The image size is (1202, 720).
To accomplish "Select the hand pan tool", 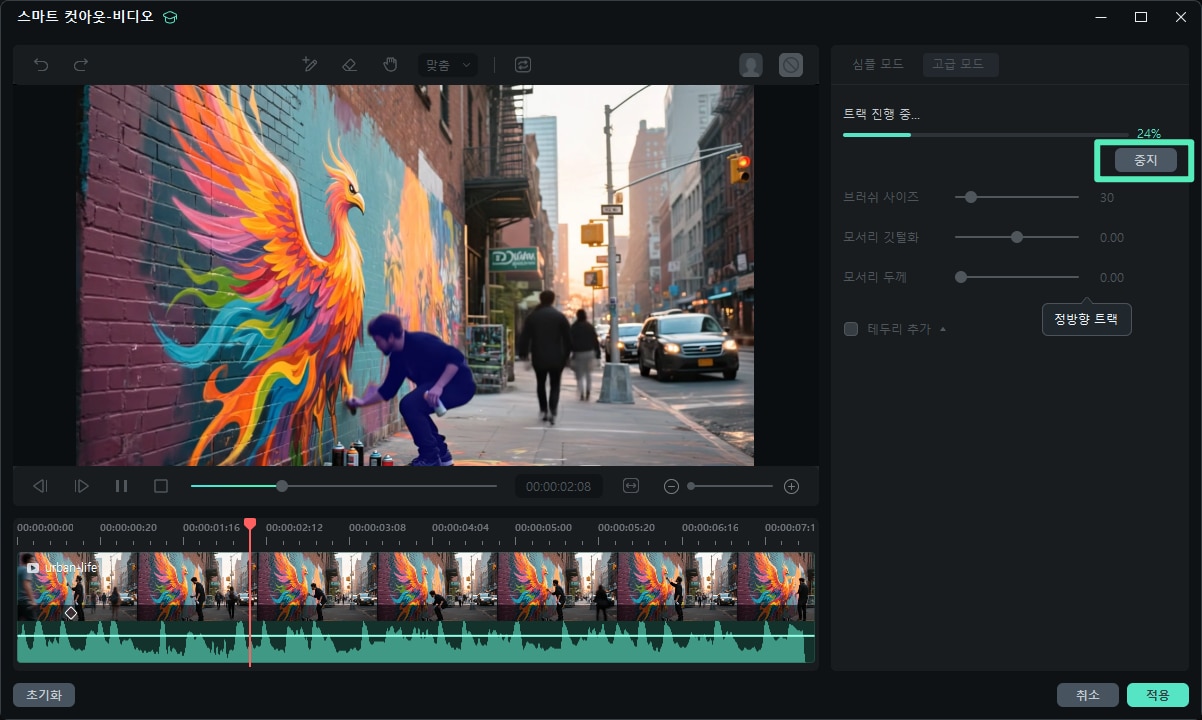I will [390, 65].
